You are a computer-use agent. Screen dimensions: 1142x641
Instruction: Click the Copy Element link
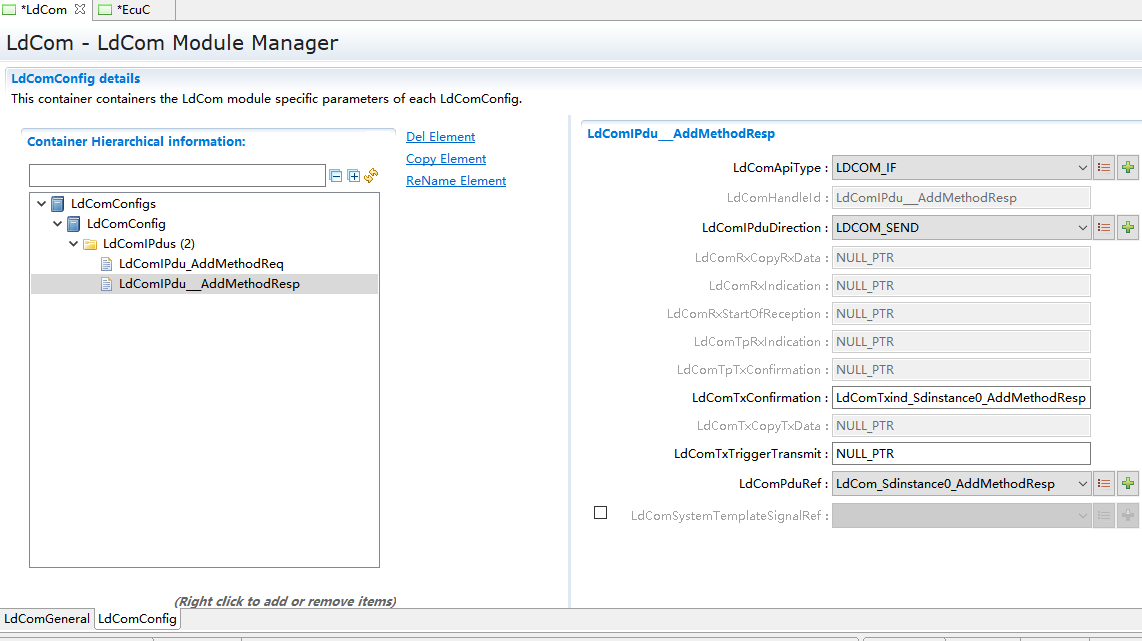point(446,159)
